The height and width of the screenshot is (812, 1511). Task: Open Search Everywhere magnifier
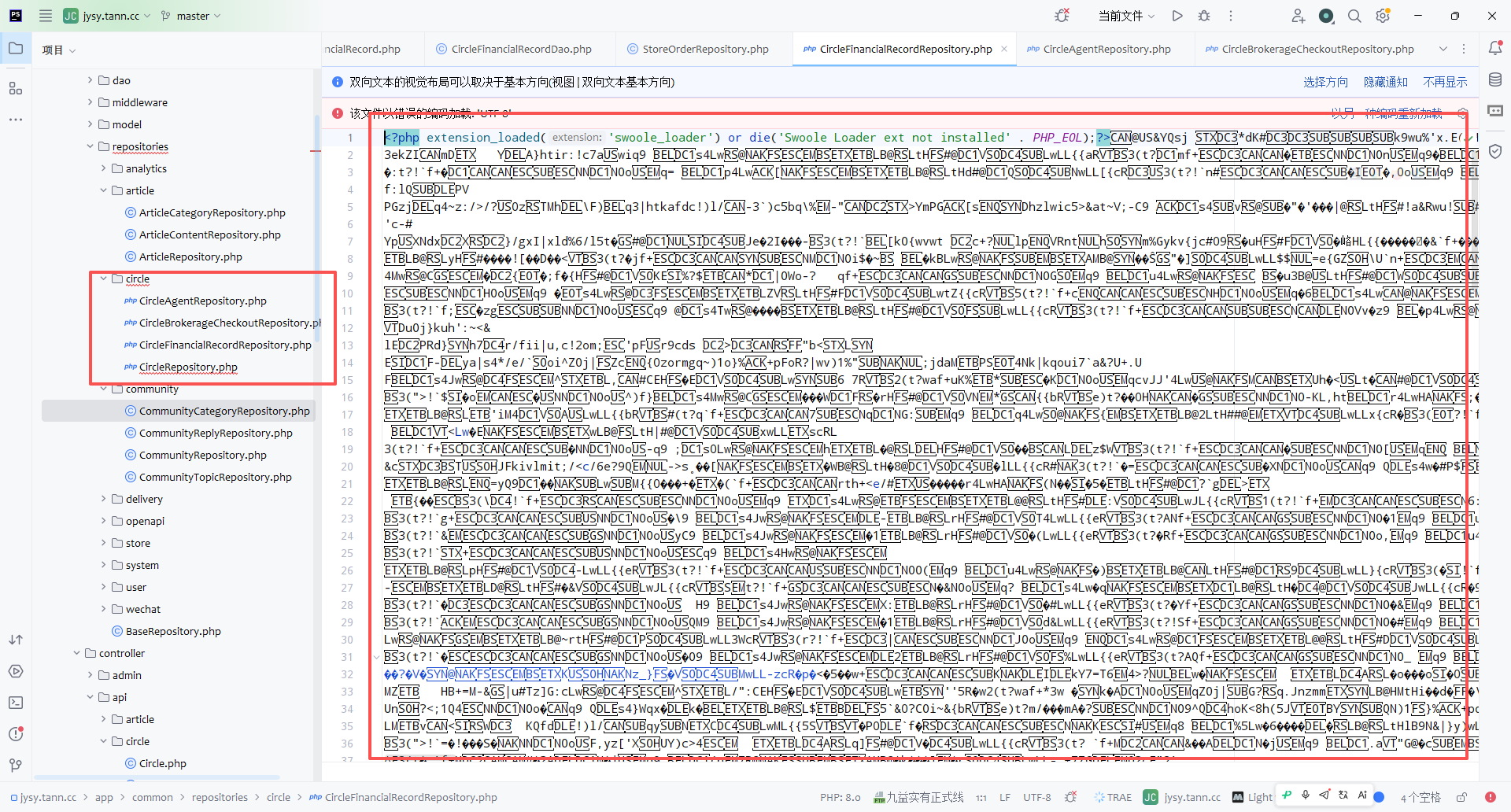1354,16
